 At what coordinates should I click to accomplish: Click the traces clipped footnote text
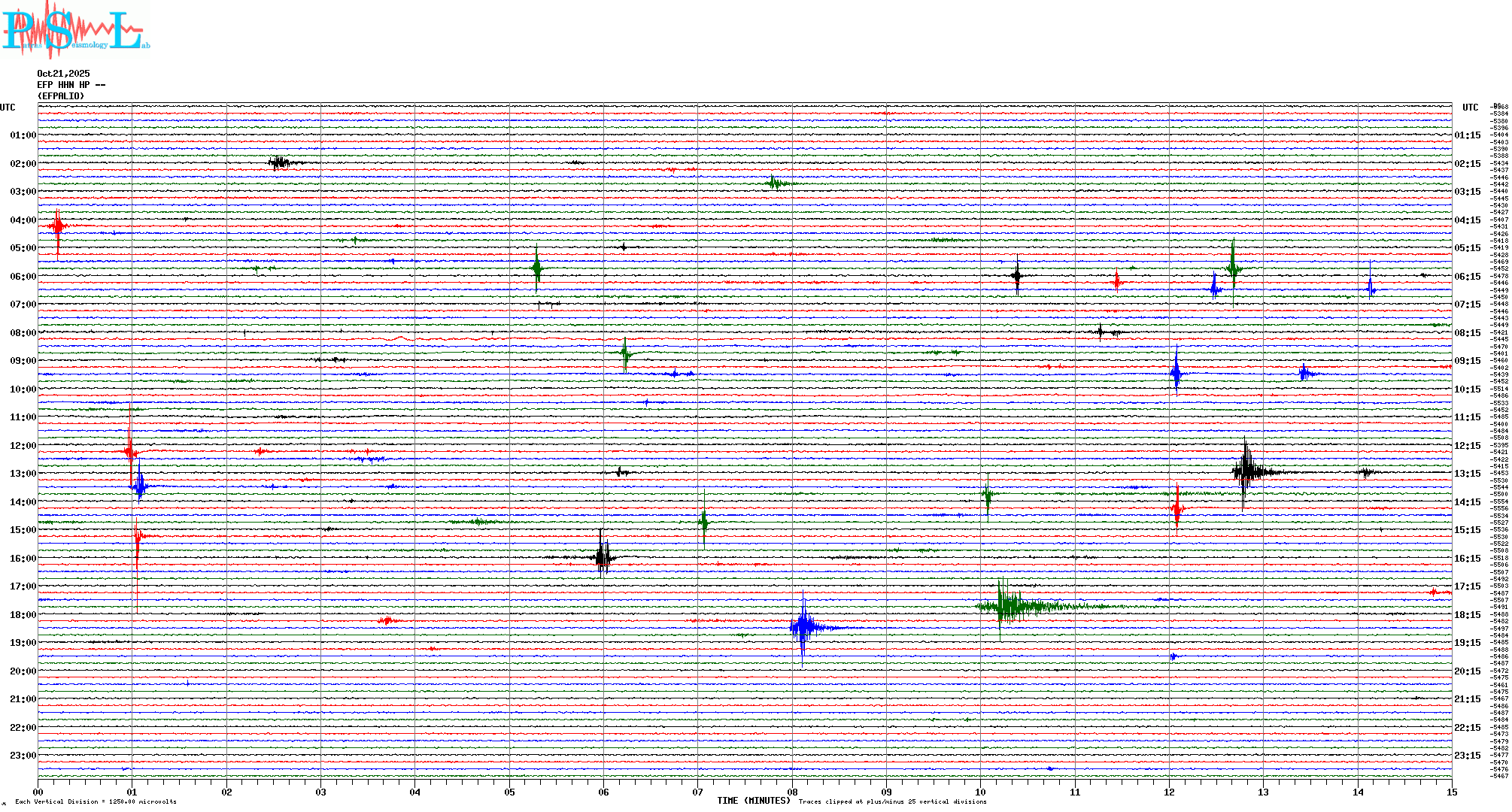pyautogui.click(x=892, y=801)
